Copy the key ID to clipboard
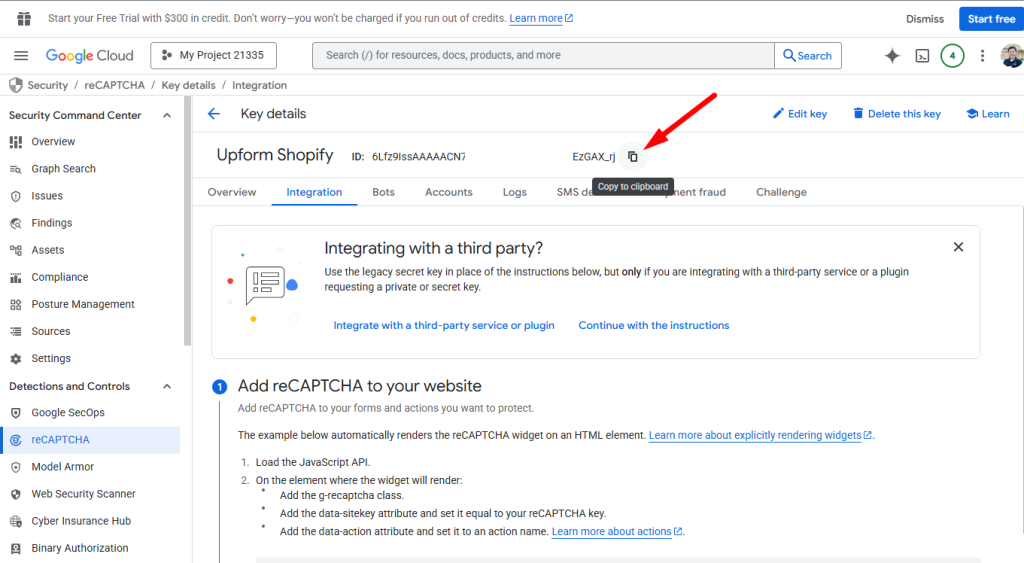 point(633,156)
